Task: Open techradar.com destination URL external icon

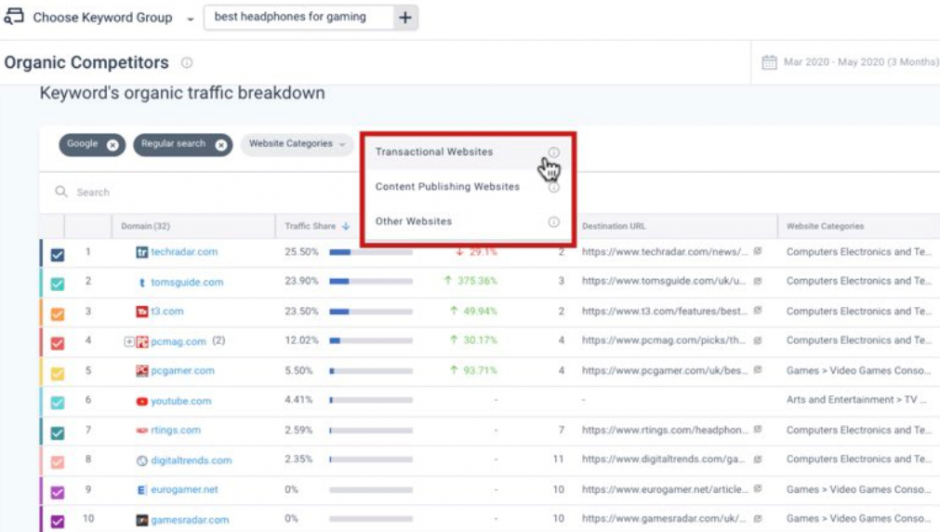Action: click(x=758, y=251)
